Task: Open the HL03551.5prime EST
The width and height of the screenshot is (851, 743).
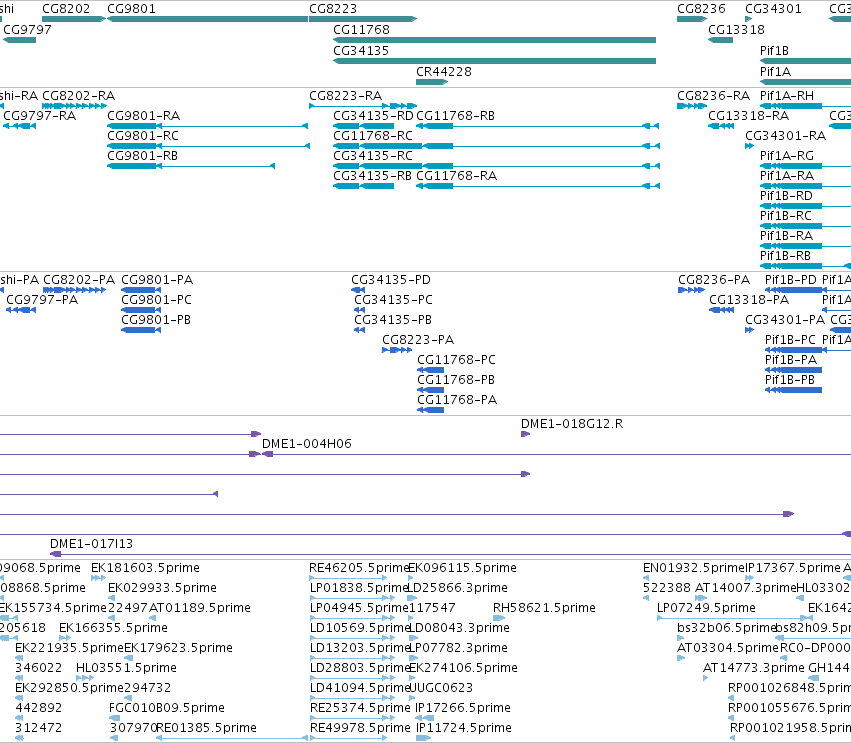Action: tap(85, 678)
